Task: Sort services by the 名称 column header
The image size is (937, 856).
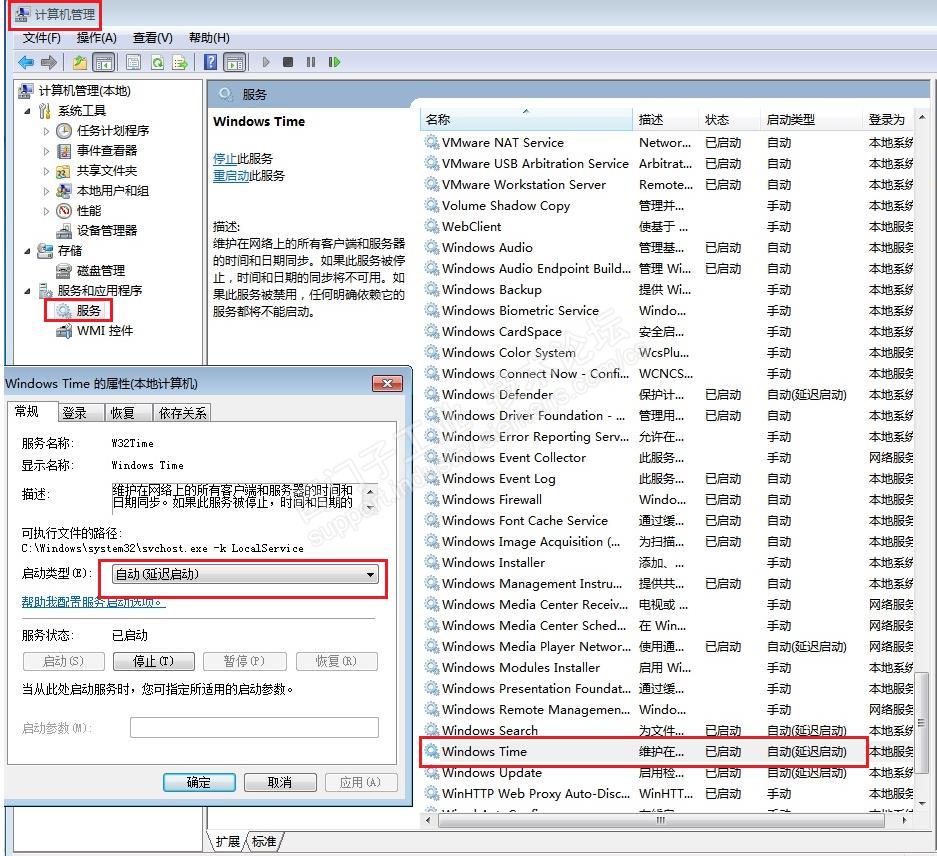Action: coord(526,120)
